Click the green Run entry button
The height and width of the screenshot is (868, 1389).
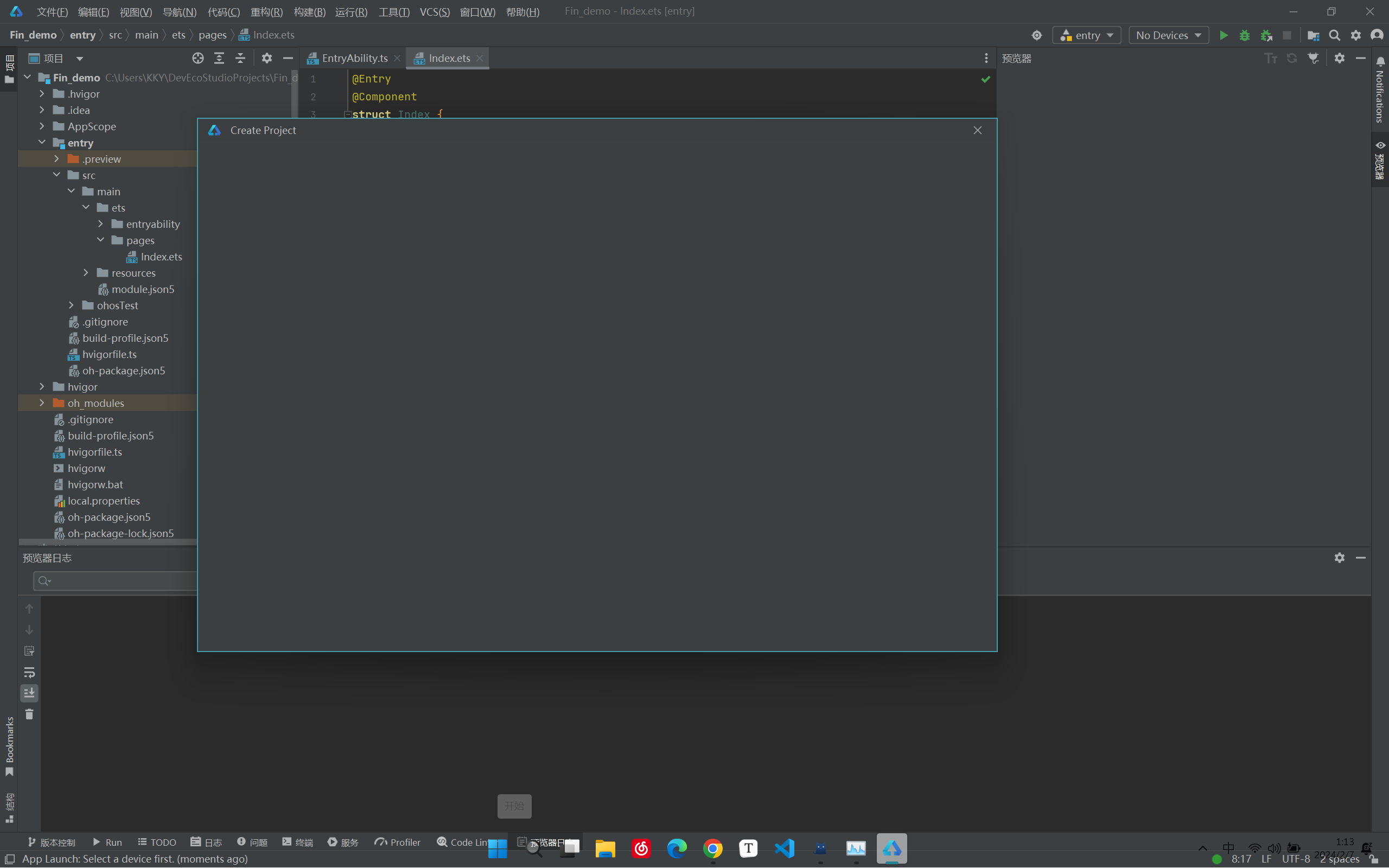tap(1223, 35)
